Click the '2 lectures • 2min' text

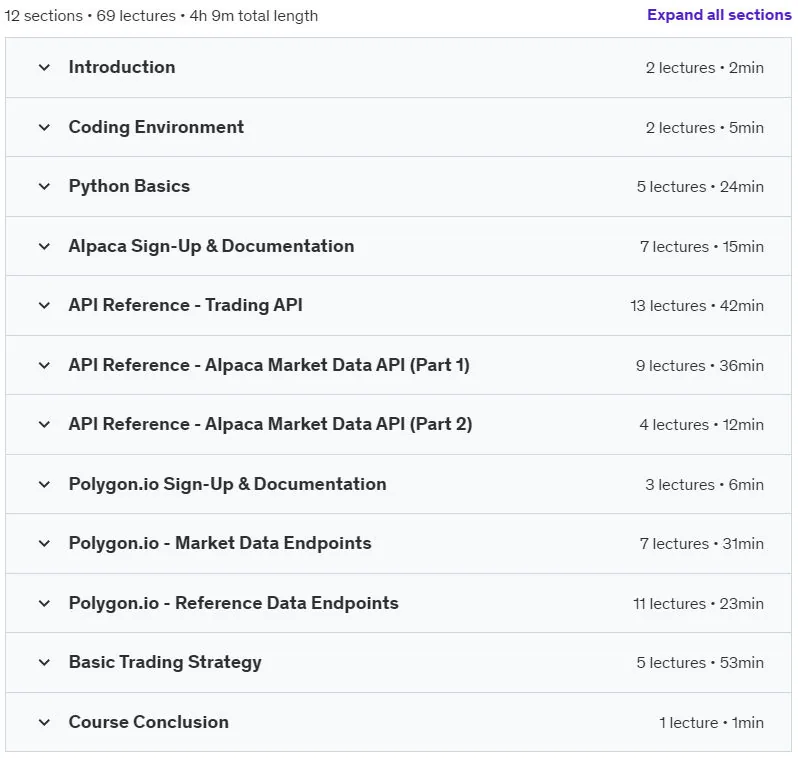(704, 68)
